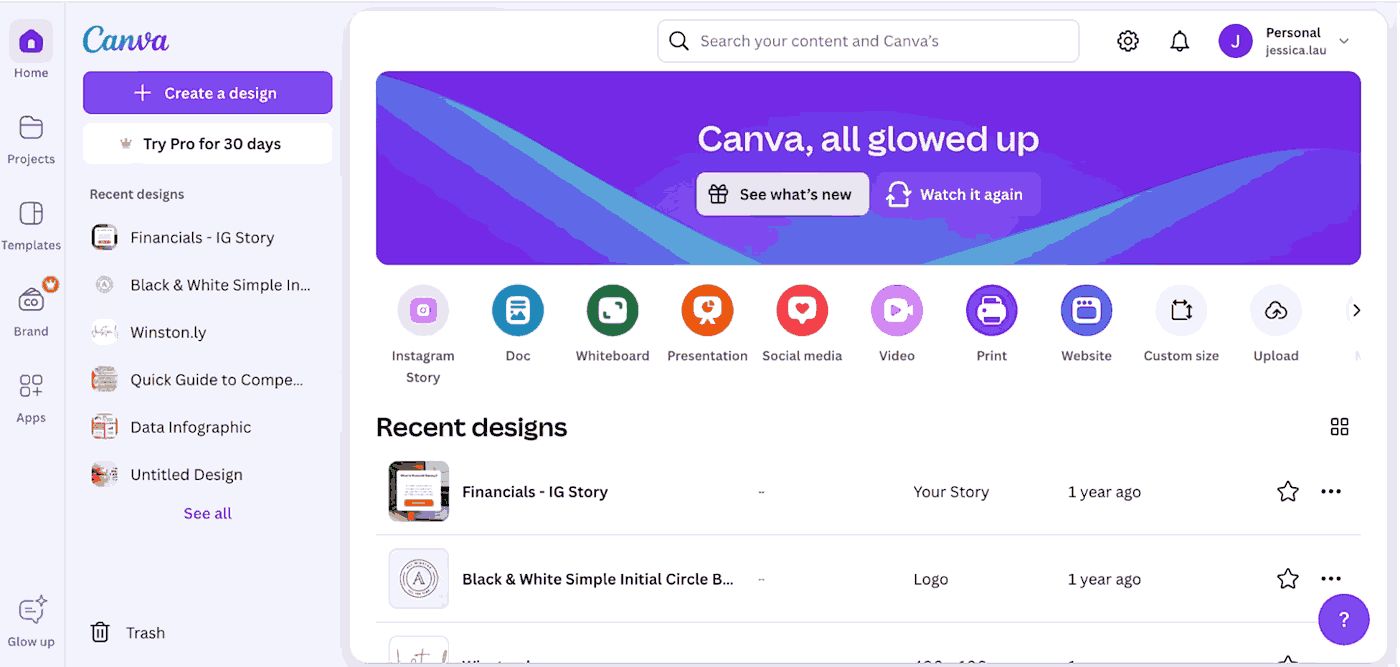Open the Financials - IG Story table row title
The image size is (1400, 667).
pyautogui.click(x=535, y=492)
